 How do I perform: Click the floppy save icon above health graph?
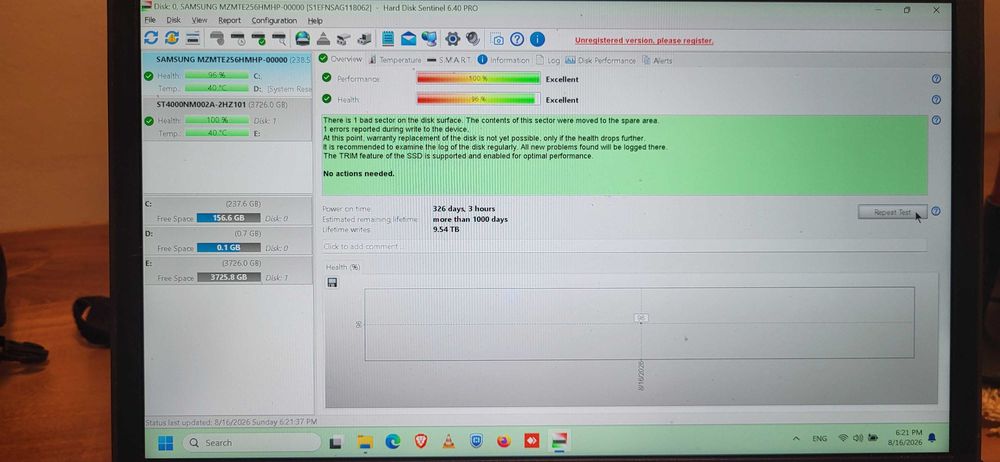(x=332, y=282)
